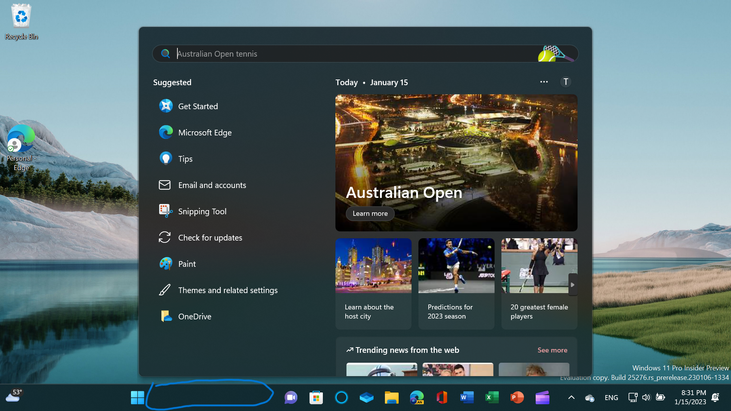The width and height of the screenshot is (731, 411).
Task: Launch Snipping Tool from suggestions
Action: pos(193,211)
